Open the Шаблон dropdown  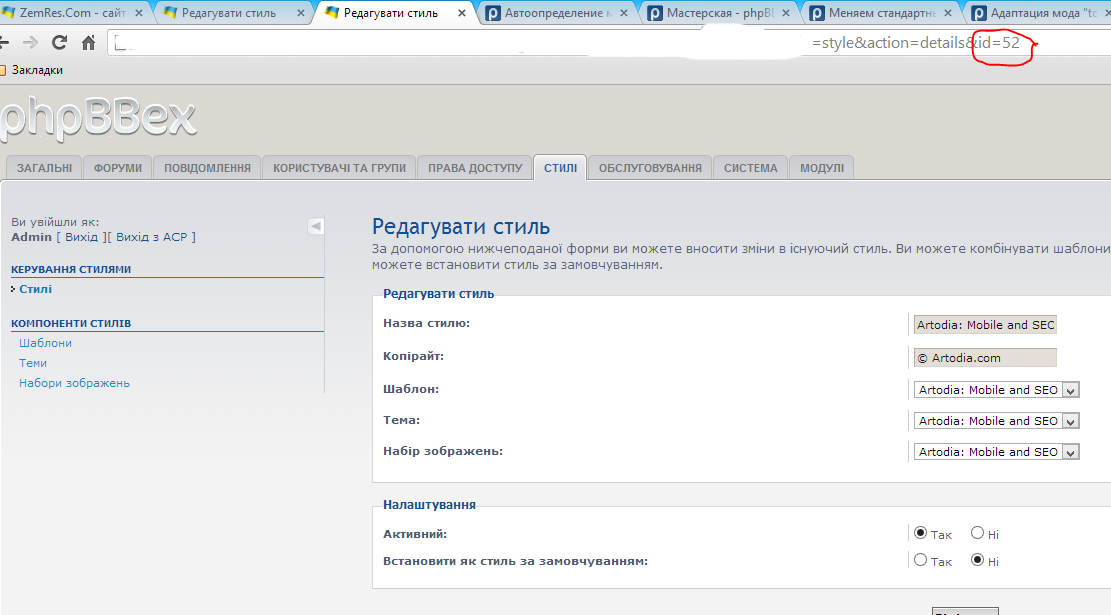(997, 390)
